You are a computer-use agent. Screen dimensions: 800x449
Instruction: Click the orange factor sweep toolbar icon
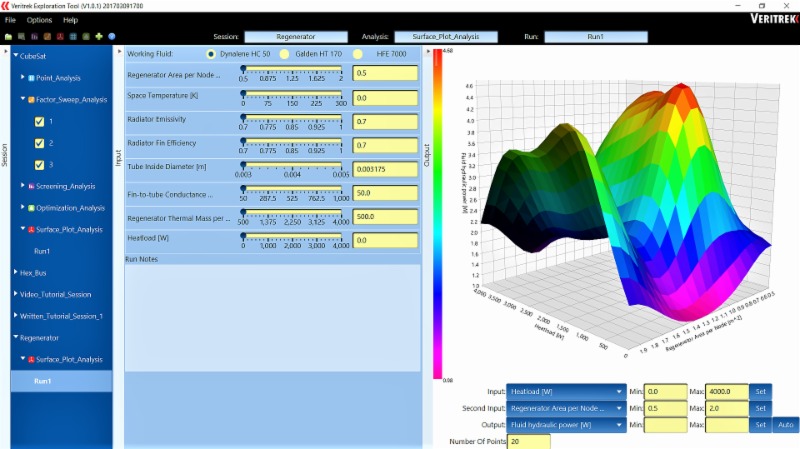(x=47, y=37)
